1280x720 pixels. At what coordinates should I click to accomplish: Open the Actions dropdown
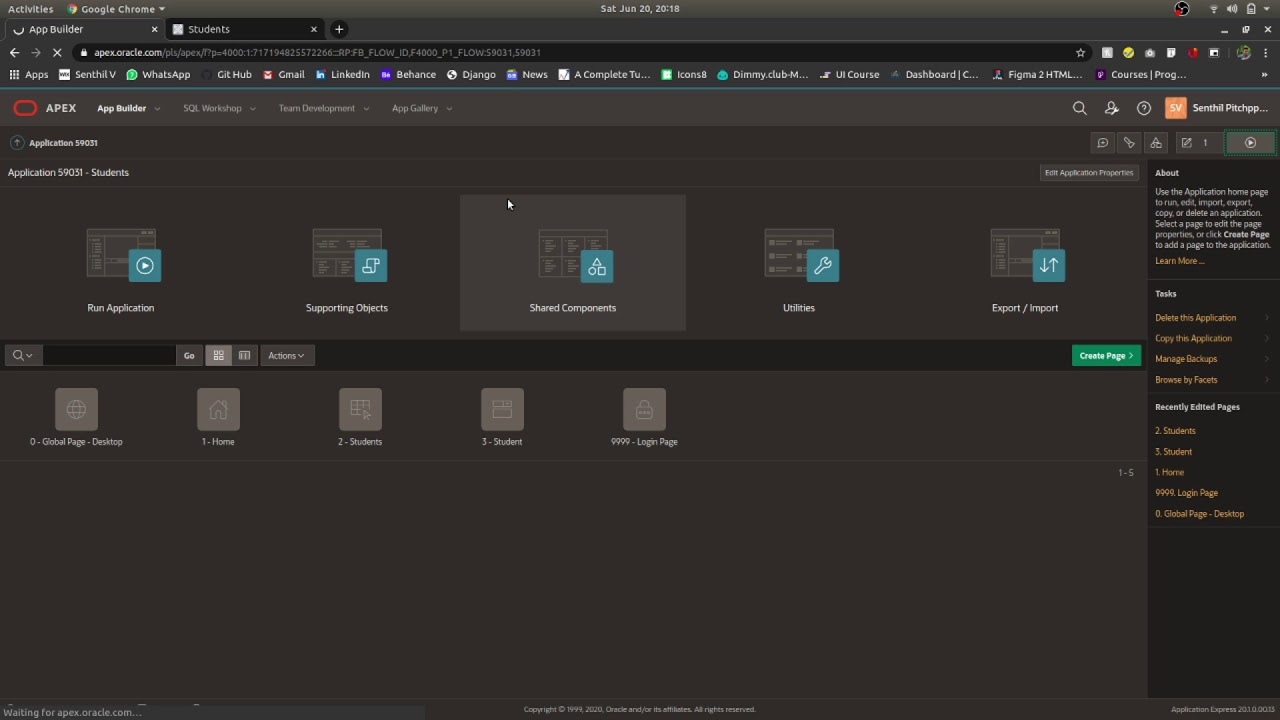pyautogui.click(x=286, y=355)
